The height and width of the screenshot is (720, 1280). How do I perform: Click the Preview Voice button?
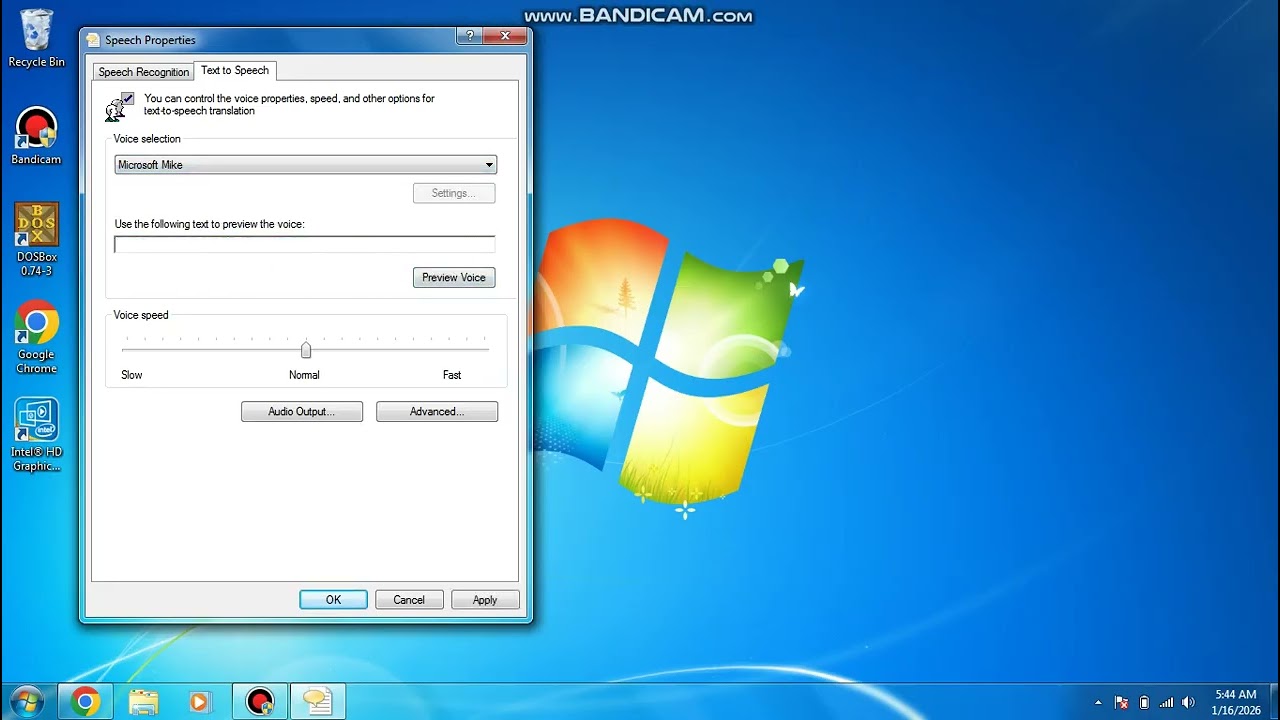click(x=454, y=278)
